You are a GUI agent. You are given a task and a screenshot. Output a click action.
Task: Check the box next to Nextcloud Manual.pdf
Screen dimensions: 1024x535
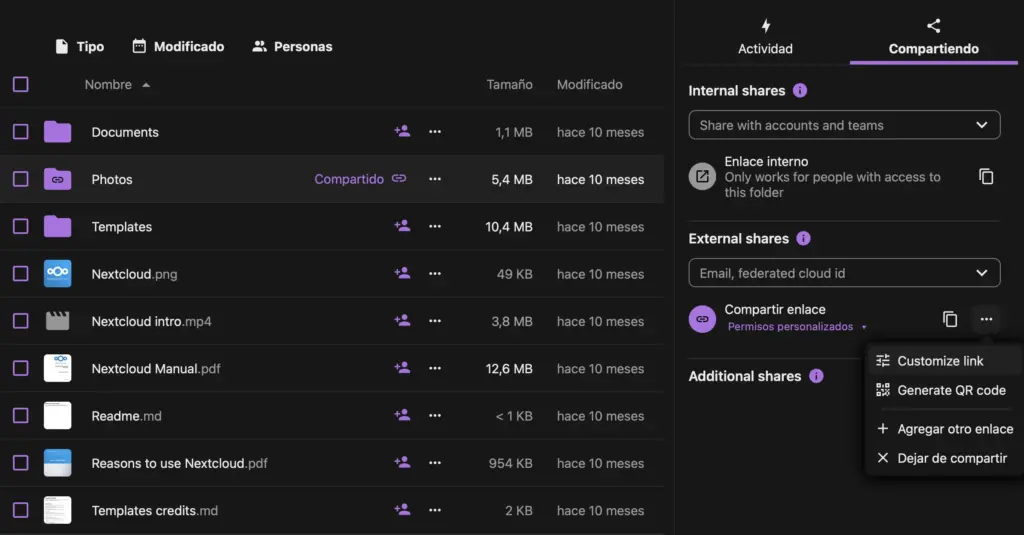coord(21,369)
